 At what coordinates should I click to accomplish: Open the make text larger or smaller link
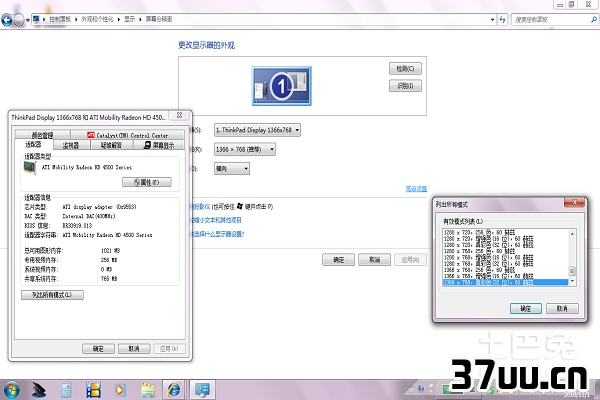coord(216,220)
